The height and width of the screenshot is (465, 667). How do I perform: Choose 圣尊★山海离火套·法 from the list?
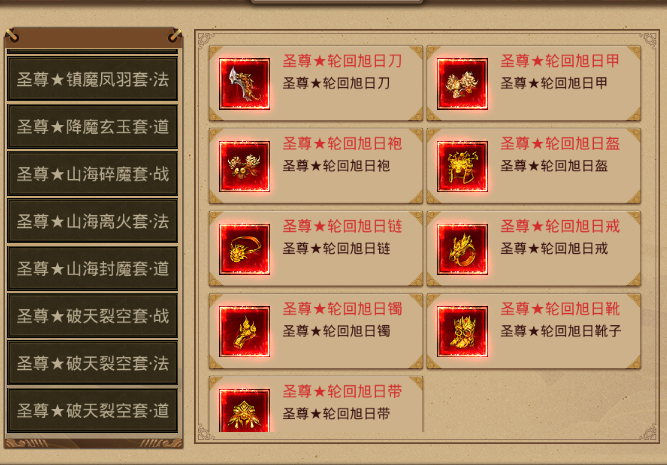[x=93, y=221]
